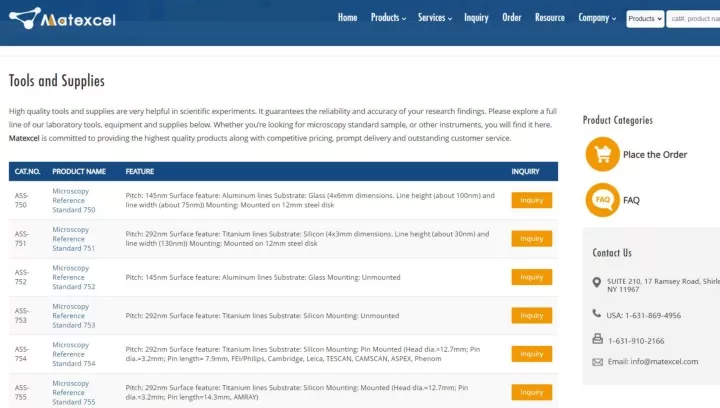Viewport: 720px width, 408px height.
Task: Click the orange FAQ bubble icon
Action: point(602,200)
